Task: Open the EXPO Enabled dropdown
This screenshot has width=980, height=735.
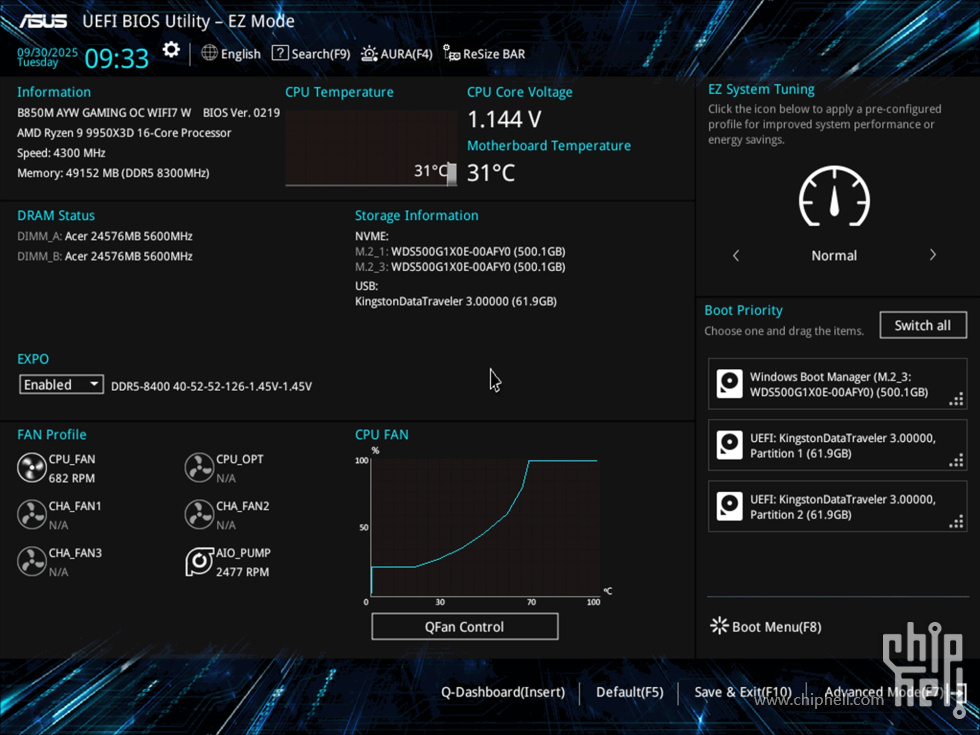Action: coord(61,384)
